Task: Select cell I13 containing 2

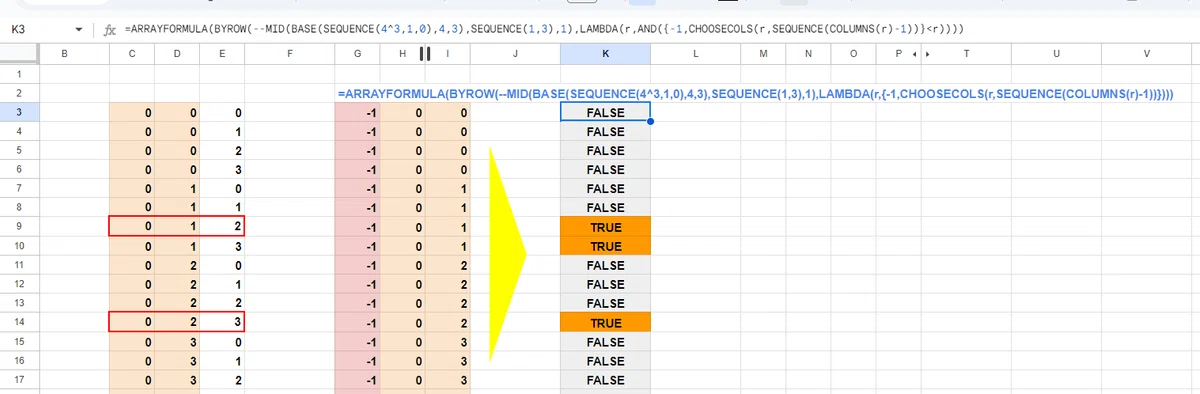Action: [447, 303]
